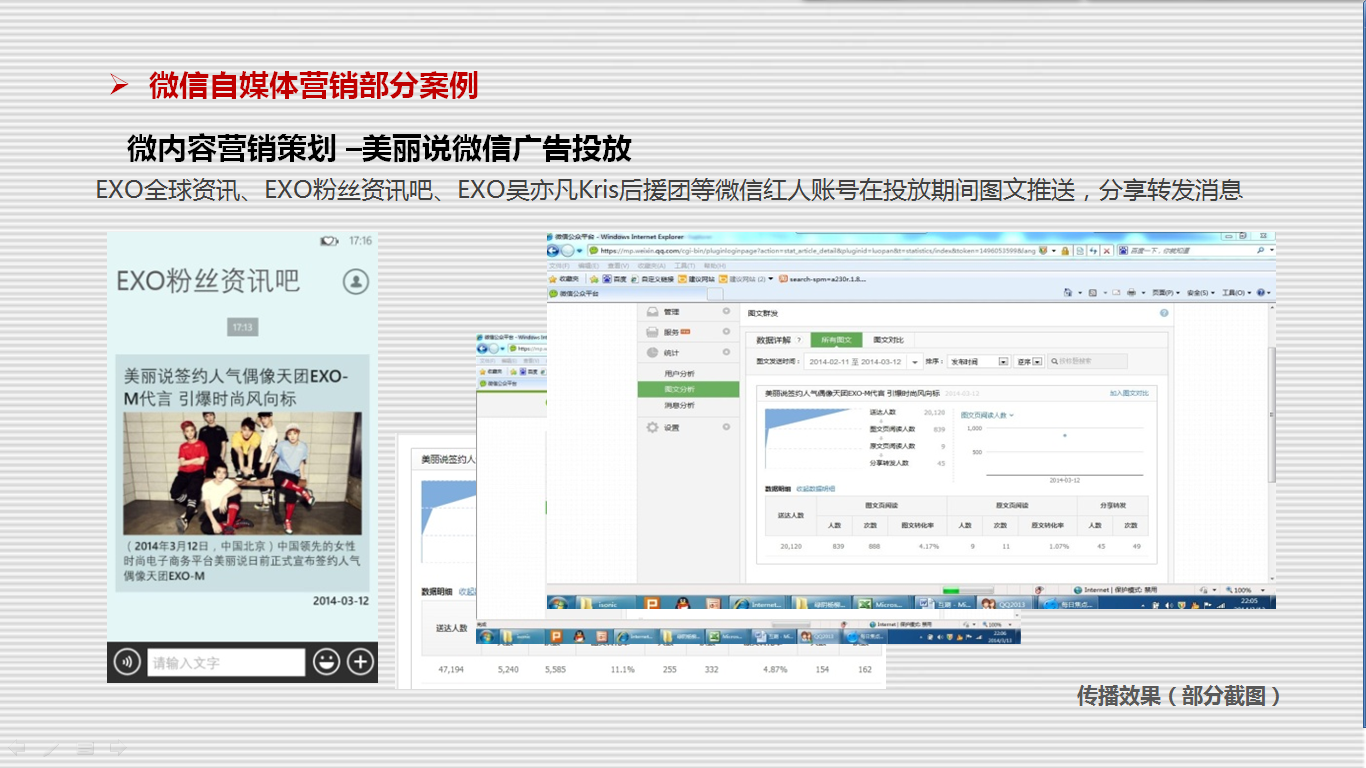The height and width of the screenshot is (768, 1366).
Task: Click the Back arrow in the front IE window
Action: (x=555, y=250)
